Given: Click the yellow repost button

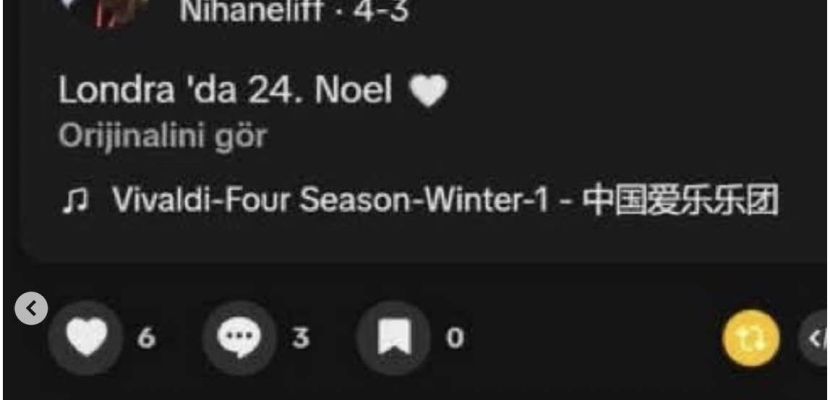Looking at the screenshot, I should [x=751, y=338].
